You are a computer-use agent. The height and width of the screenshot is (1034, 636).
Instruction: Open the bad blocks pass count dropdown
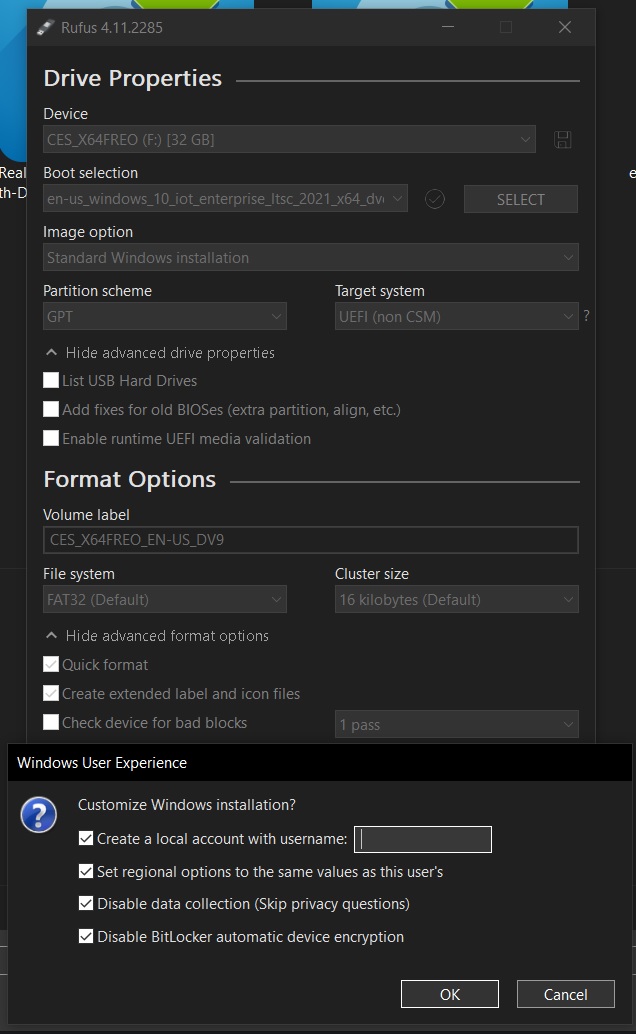(457, 724)
